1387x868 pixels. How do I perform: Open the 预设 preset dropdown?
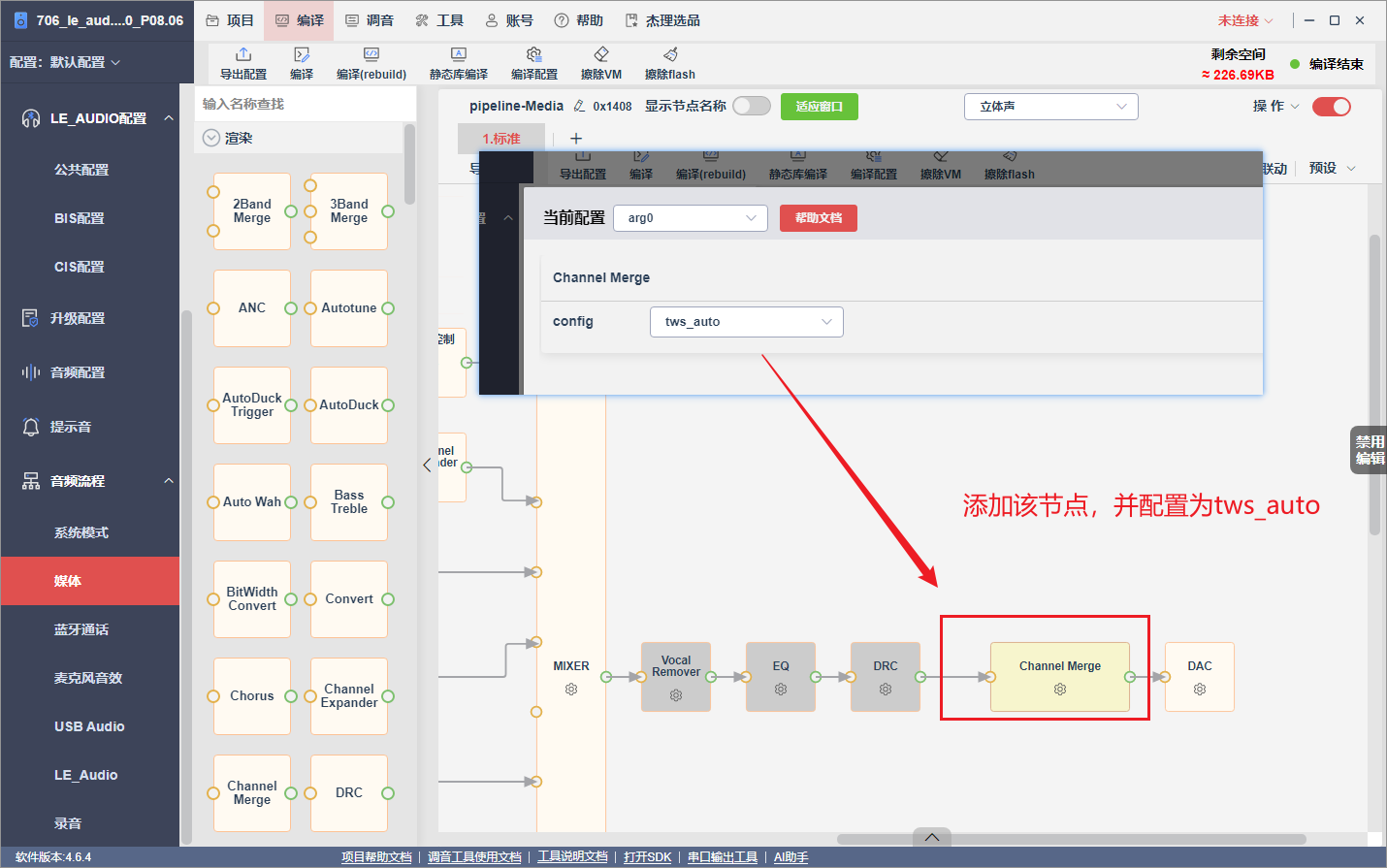[x=1332, y=168]
